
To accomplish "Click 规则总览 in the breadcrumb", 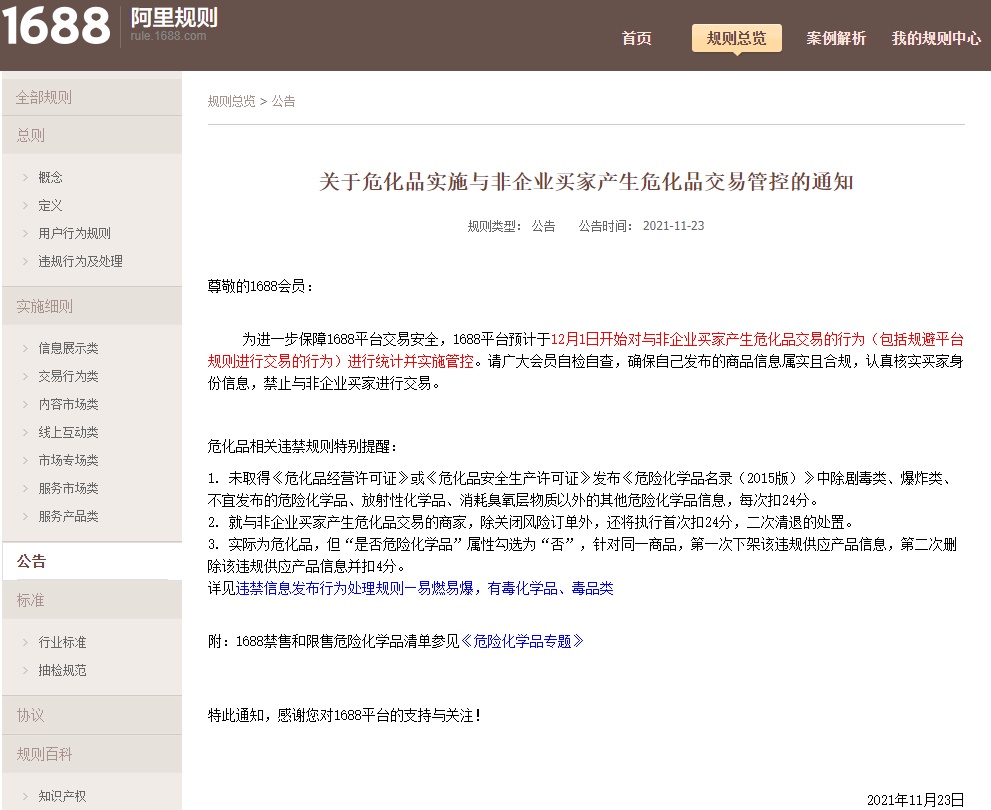I will click(x=231, y=101).
